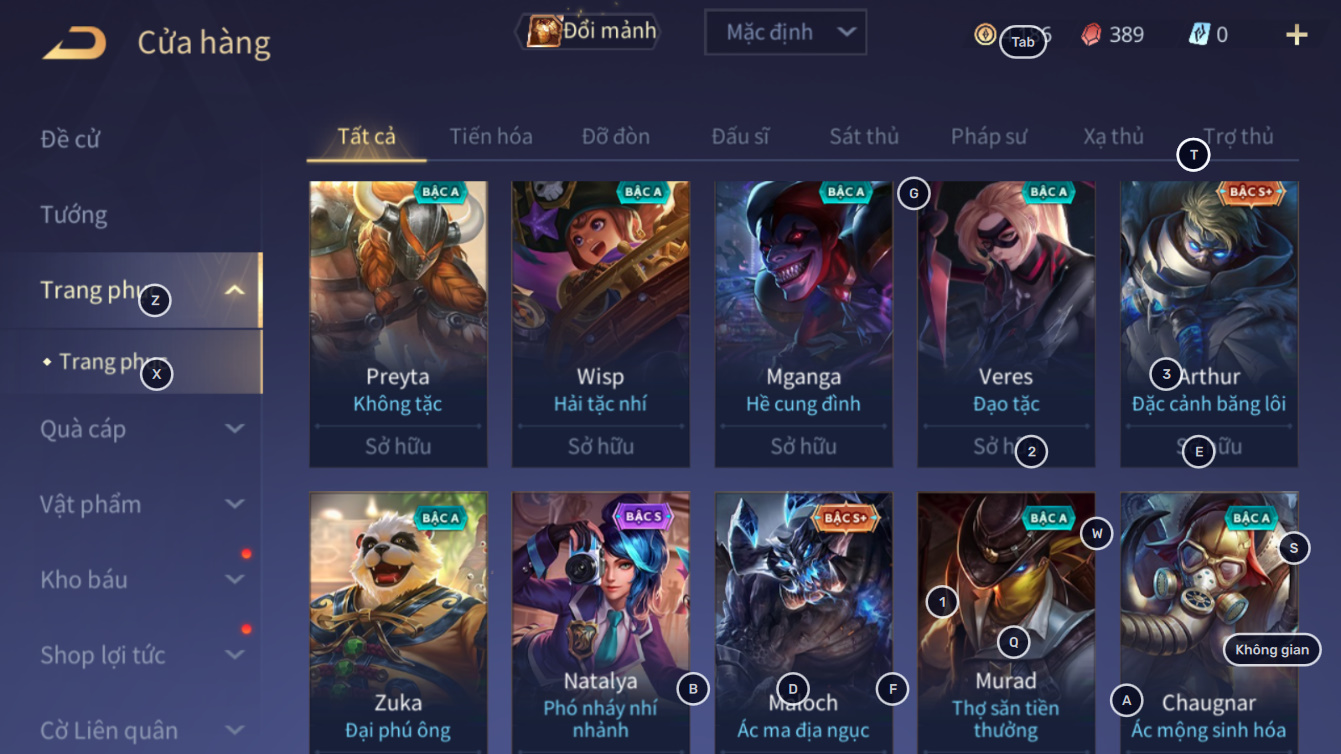Tap the plus icon to add currency

pyautogui.click(x=1296, y=35)
